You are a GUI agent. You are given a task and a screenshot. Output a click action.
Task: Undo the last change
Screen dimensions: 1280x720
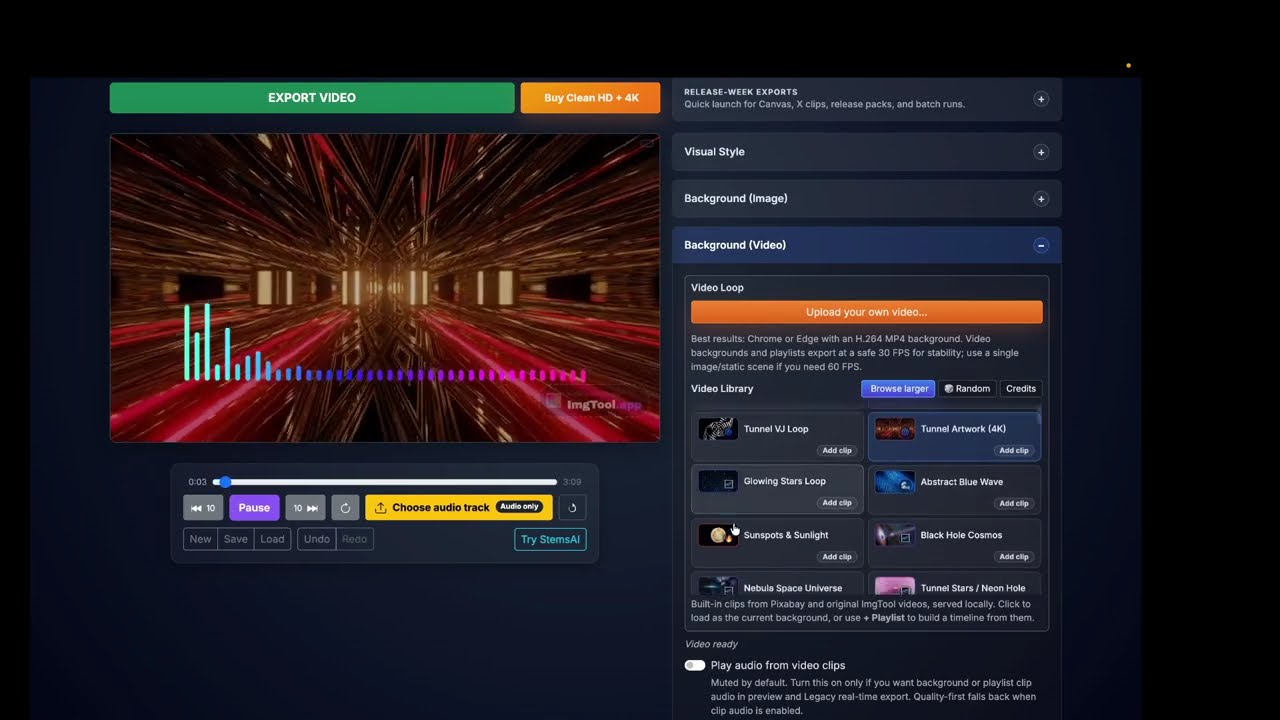(x=317, y=539)
